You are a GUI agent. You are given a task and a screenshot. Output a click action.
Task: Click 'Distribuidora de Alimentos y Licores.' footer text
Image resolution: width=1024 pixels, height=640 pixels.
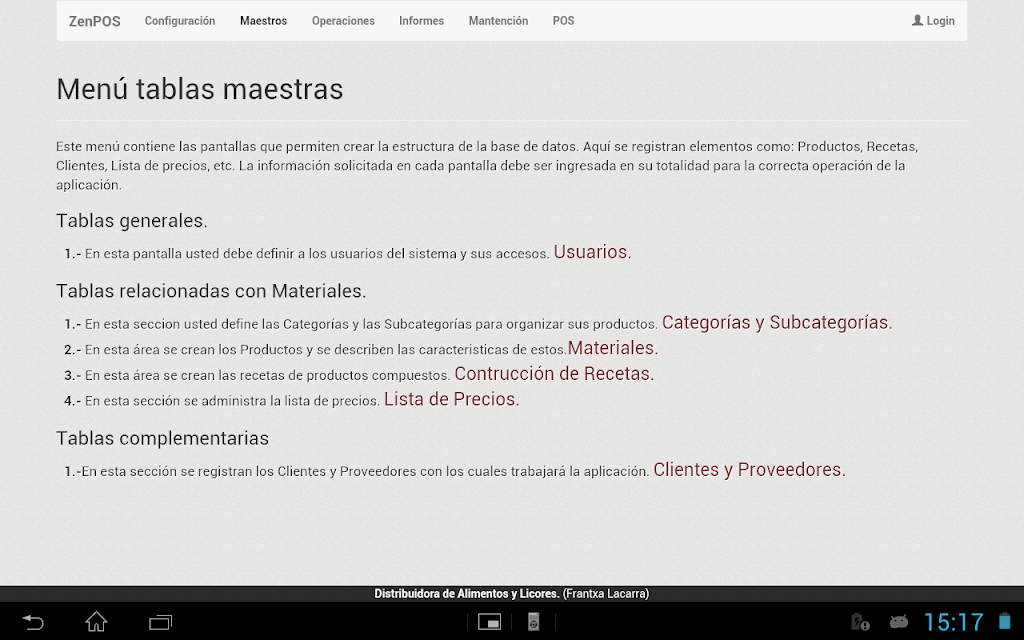[467, 594]
